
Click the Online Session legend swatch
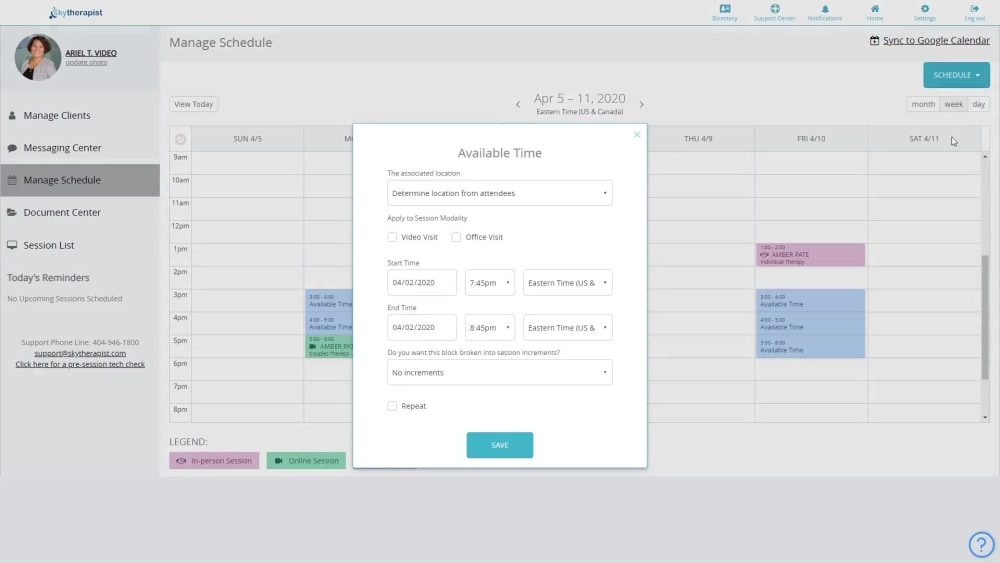pyautogui.click(x=306, y=460)
